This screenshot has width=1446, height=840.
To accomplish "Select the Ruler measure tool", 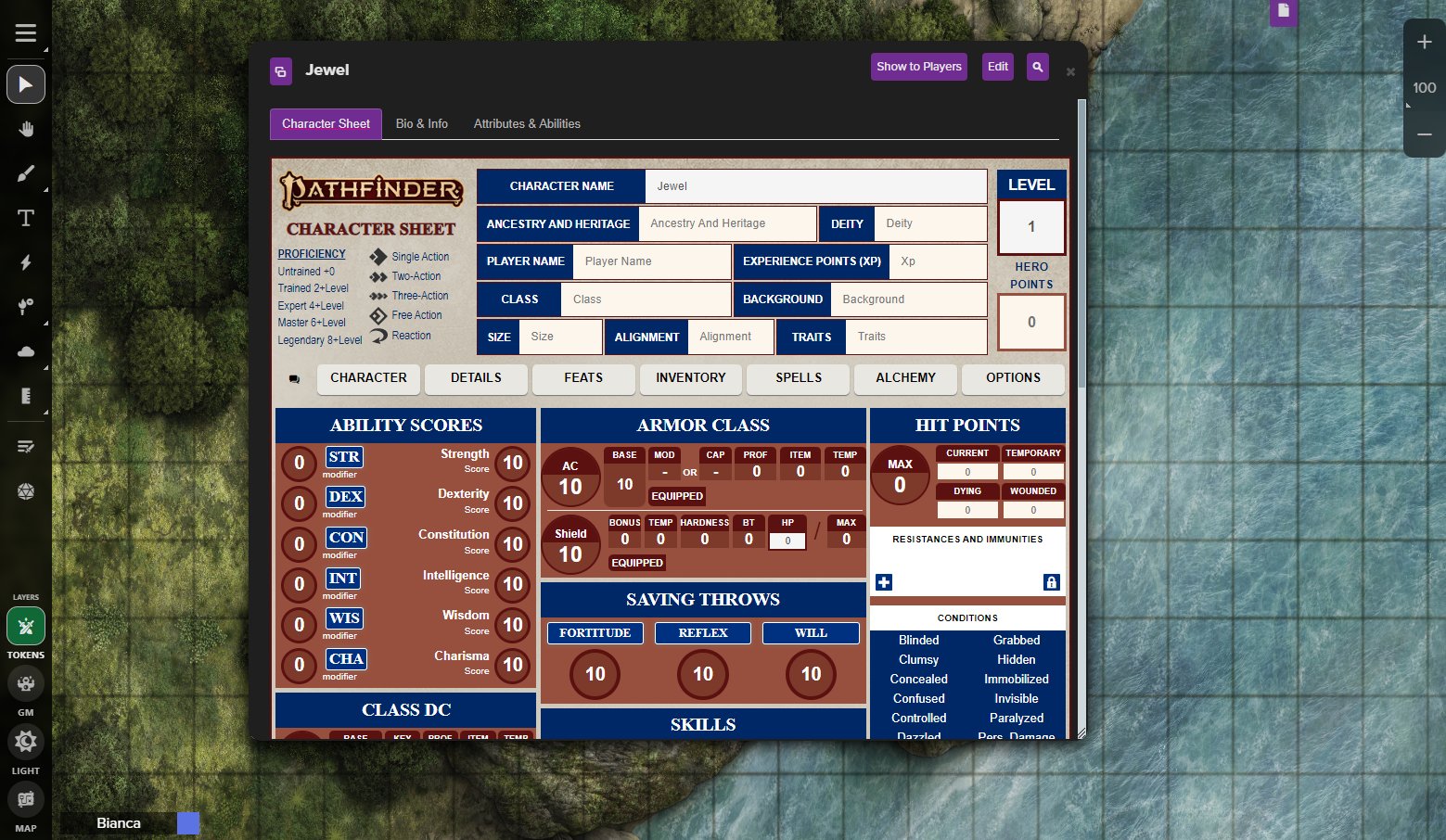I will [x=26, y=396].
